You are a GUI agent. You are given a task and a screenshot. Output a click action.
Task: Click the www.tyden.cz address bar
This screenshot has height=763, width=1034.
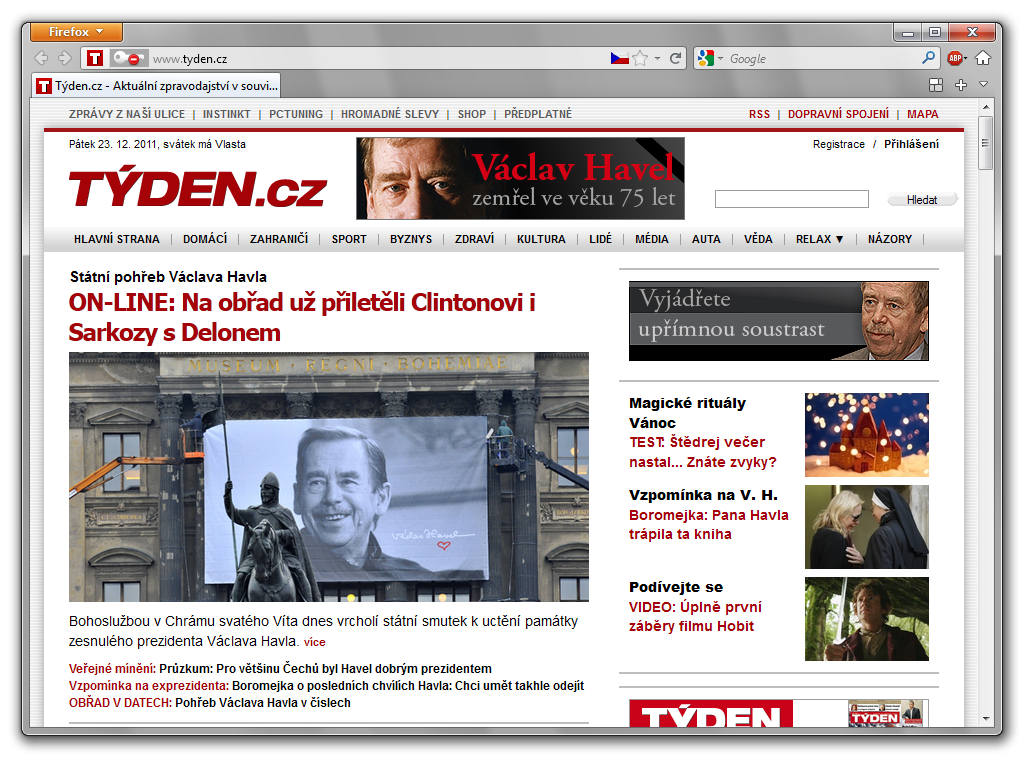coord(379,59)
